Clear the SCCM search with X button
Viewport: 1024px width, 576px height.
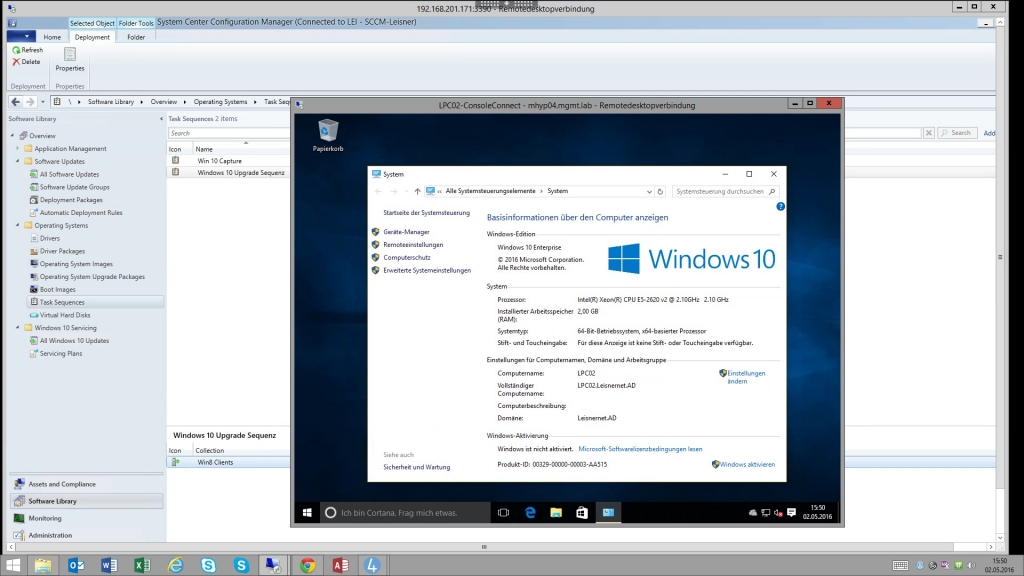pos(929,133)
